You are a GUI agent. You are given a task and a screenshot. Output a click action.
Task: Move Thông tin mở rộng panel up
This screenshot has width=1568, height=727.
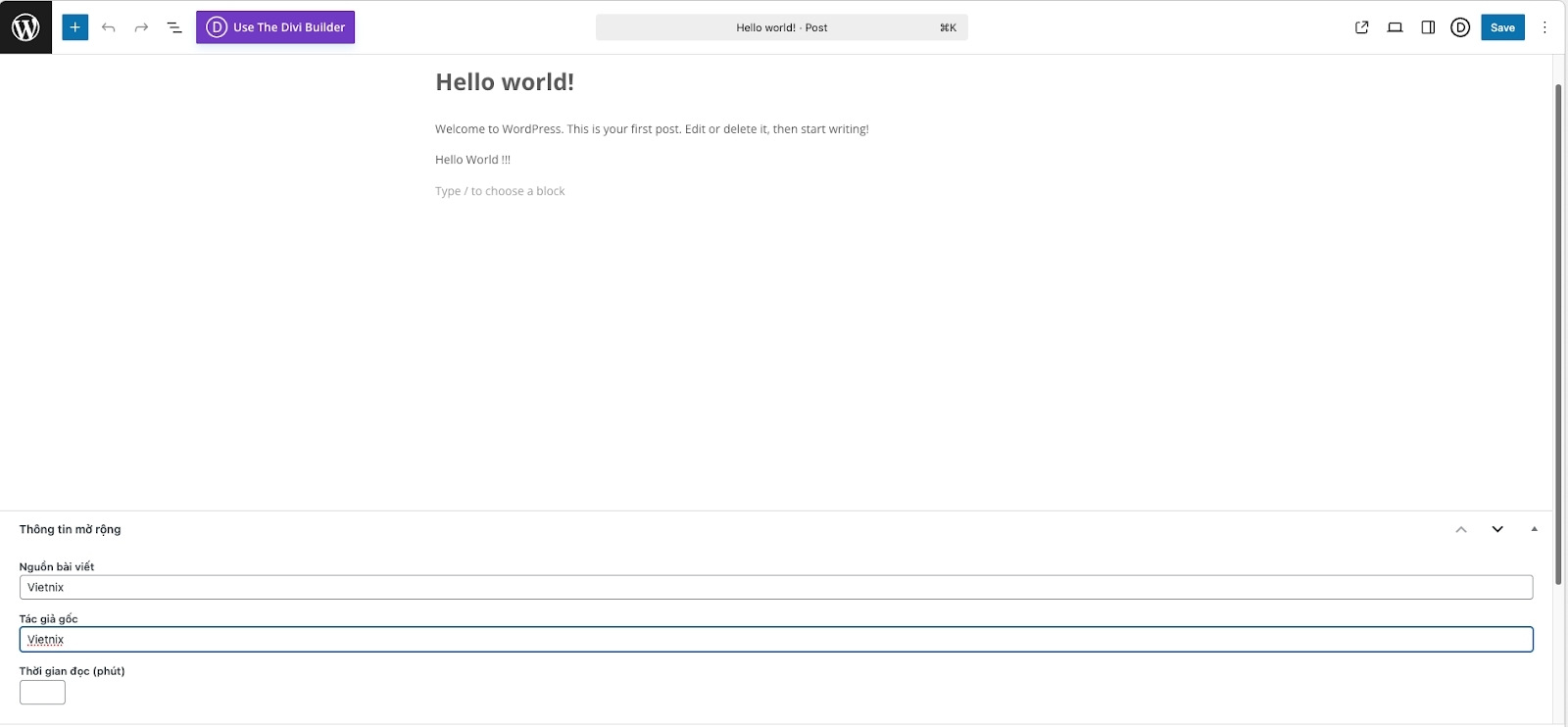pos(1461,529)
